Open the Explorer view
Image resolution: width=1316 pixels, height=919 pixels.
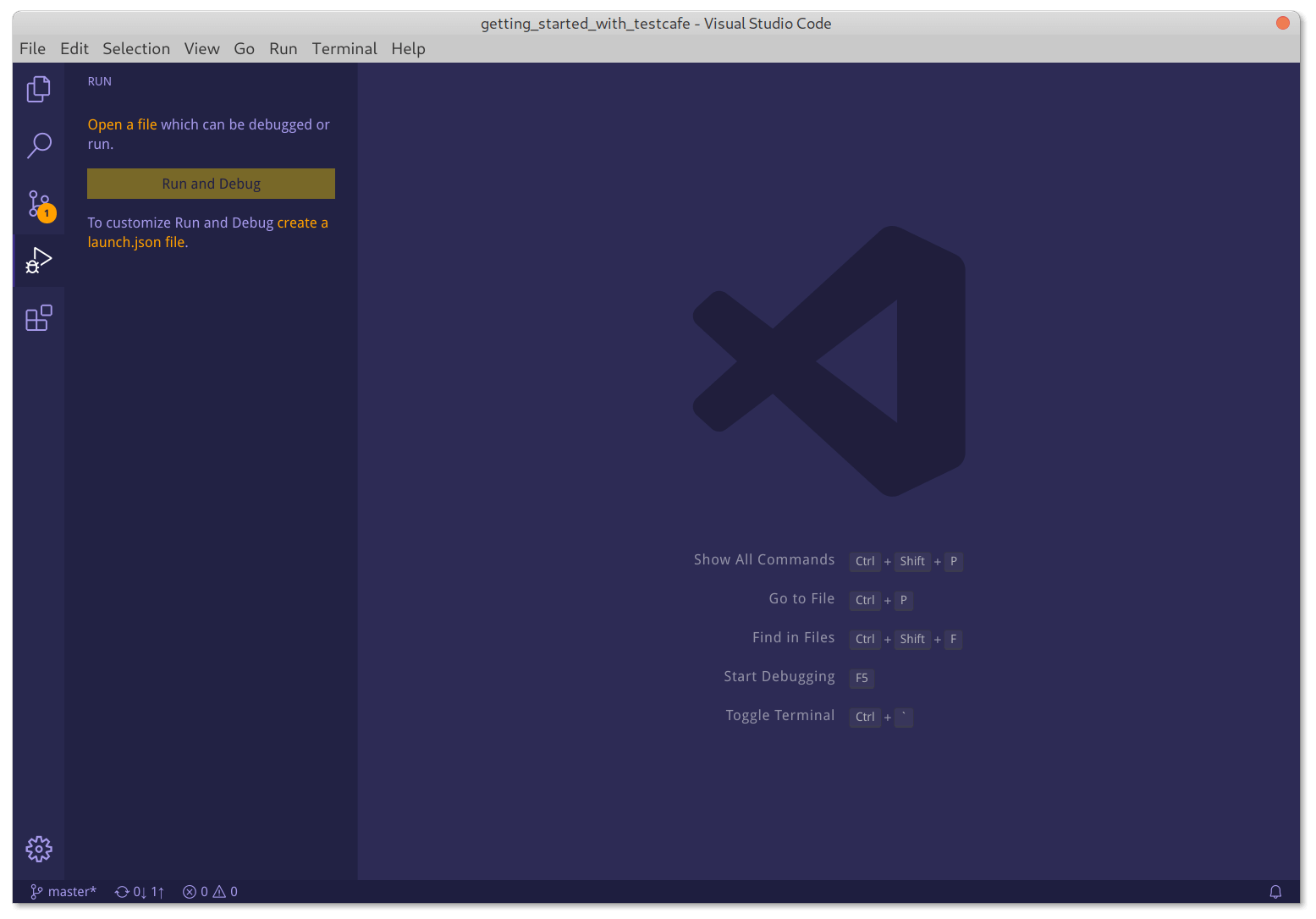click(x=39, y=88)
